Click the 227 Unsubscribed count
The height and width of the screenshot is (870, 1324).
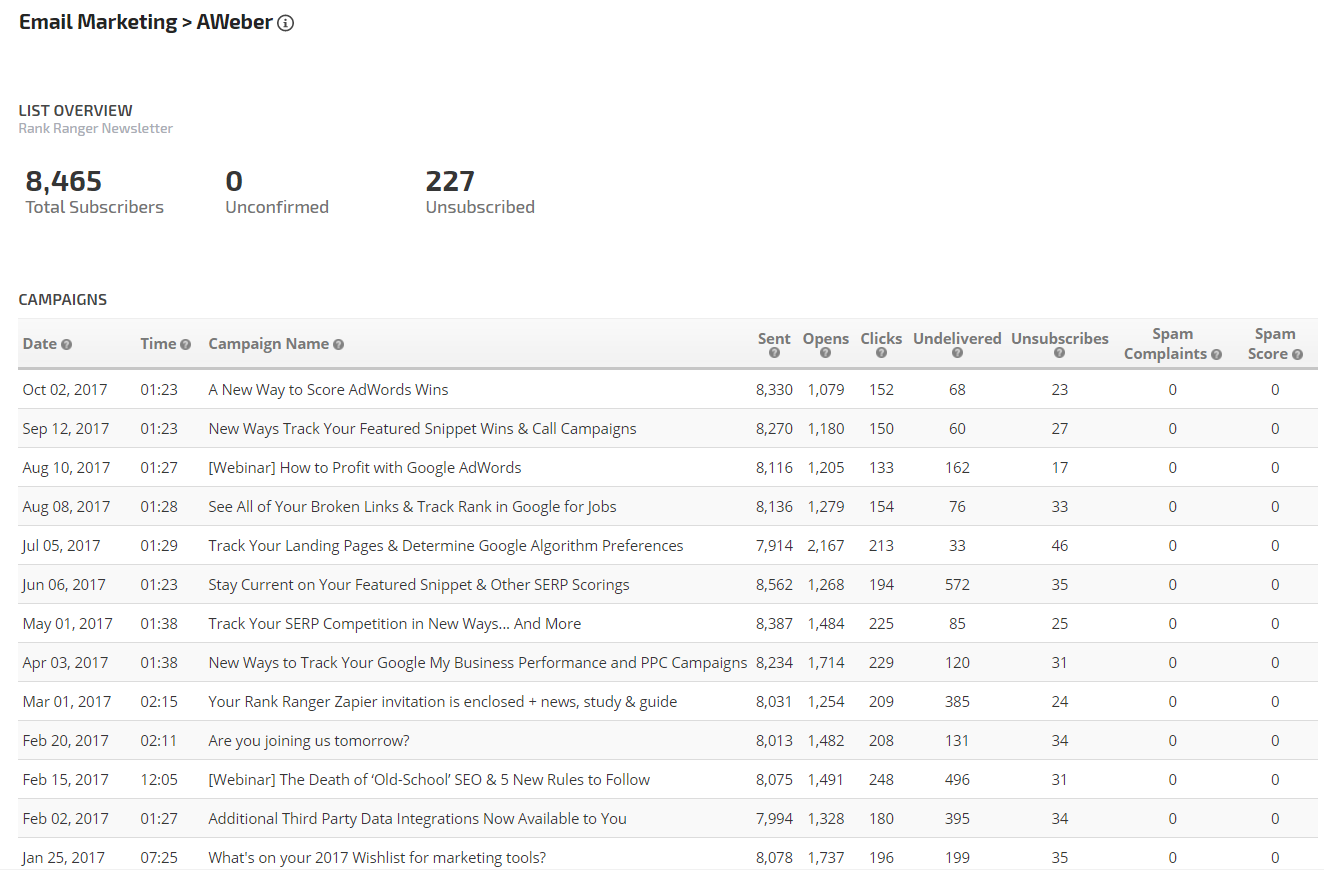[x=450, y=181]
